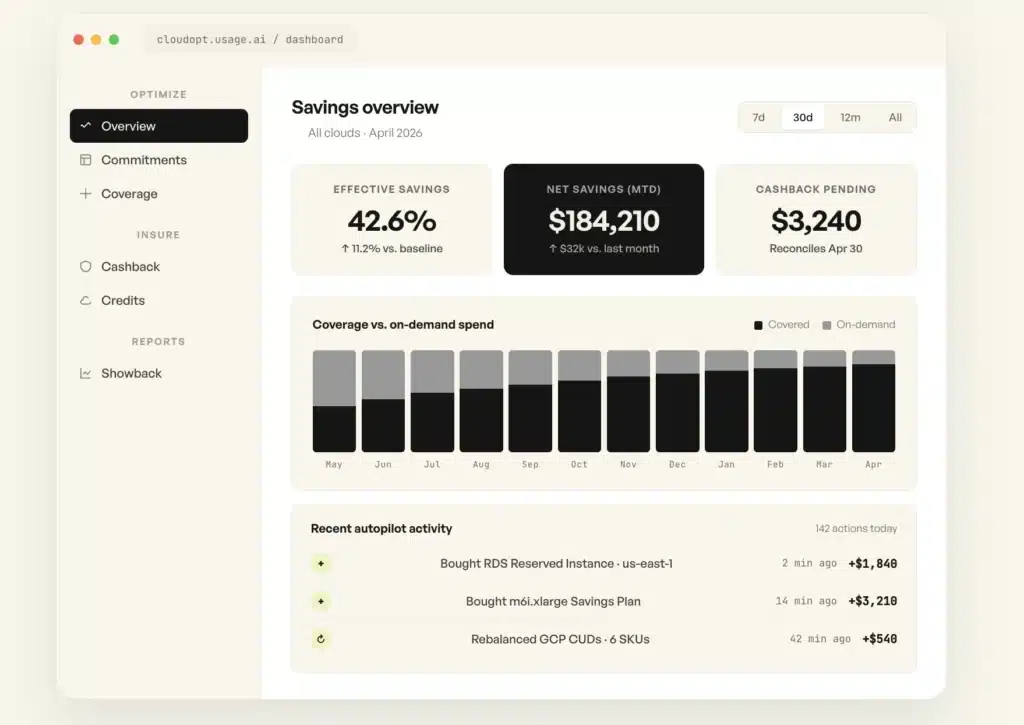Click the Apr coverage bar
Image resolution: width=1024 pixels, height=725 pixels.
coord(874,401)
